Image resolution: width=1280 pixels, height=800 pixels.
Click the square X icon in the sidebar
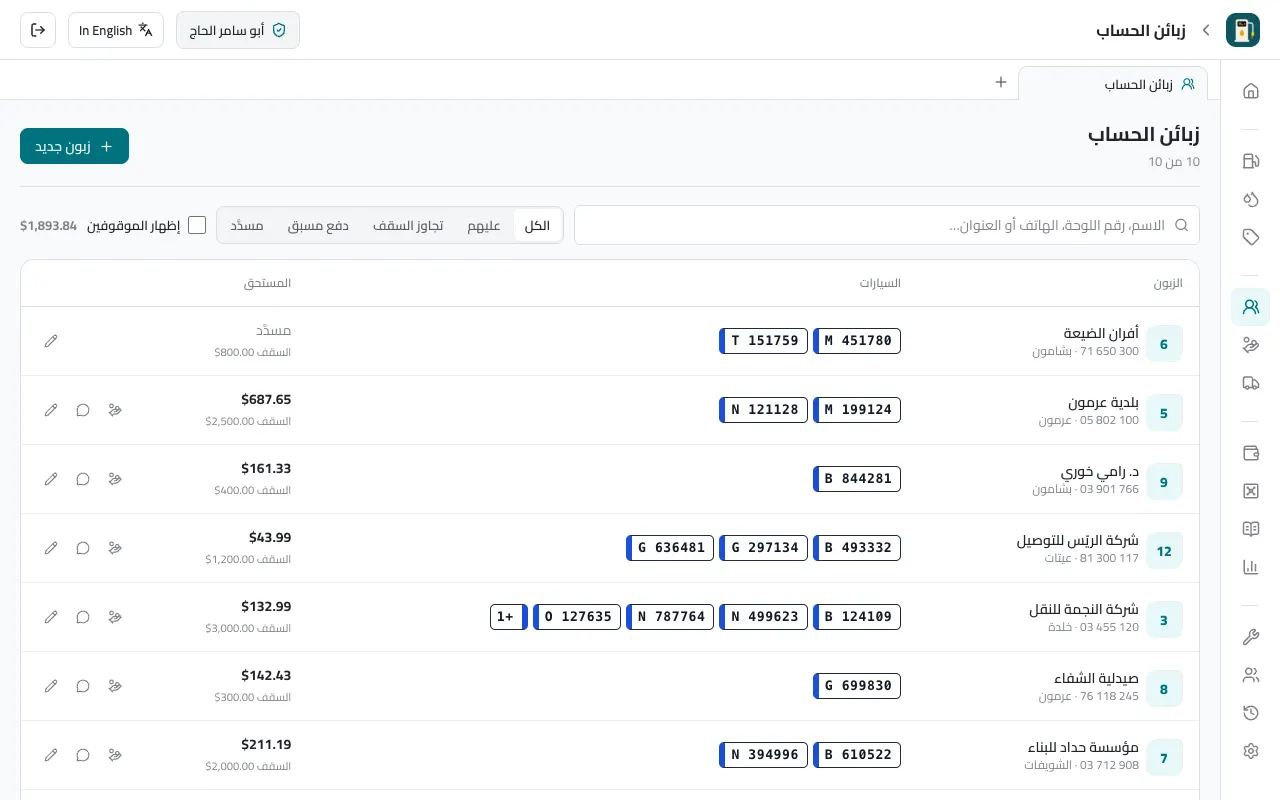(x=1250, y=491)
